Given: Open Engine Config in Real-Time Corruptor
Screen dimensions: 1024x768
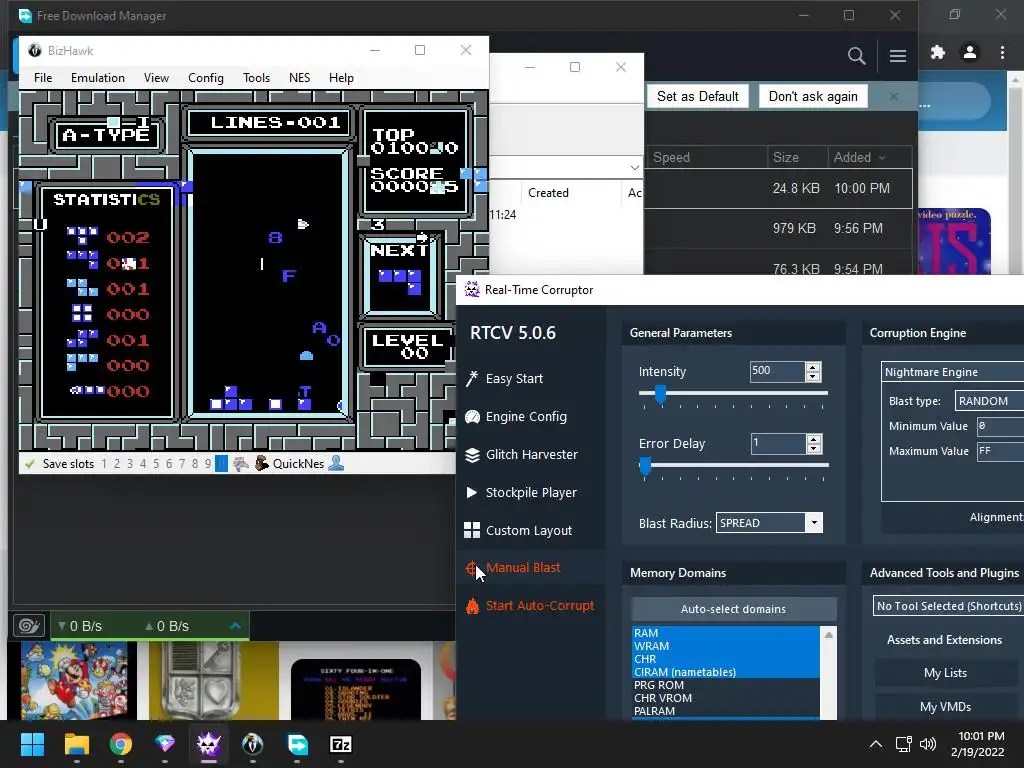Looking at the screenshot, I should [x=516, y=417].
